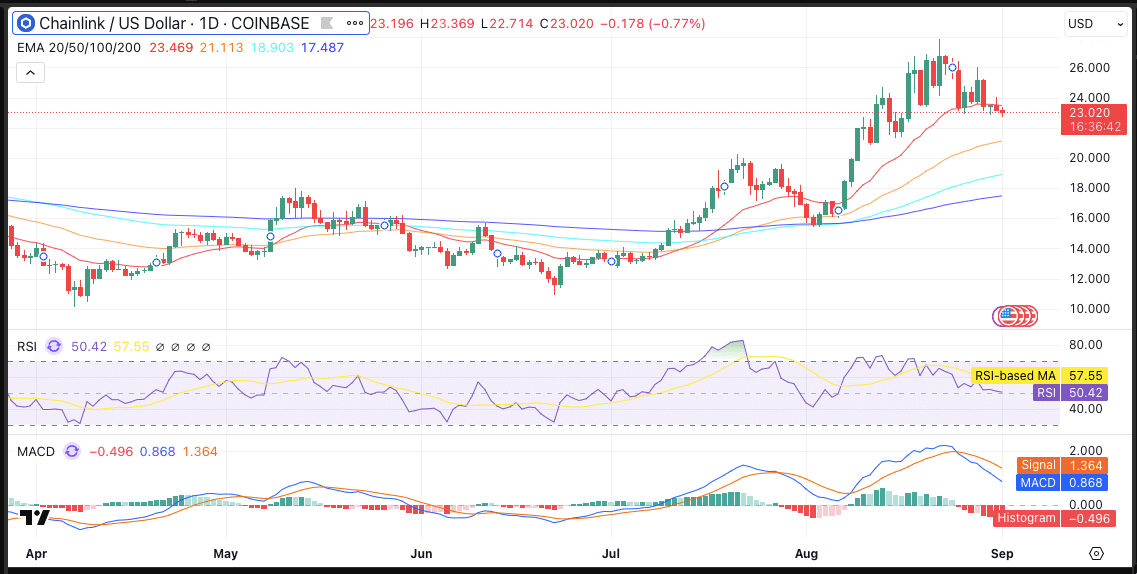Click the circle event marker in late April

point(156,262)
